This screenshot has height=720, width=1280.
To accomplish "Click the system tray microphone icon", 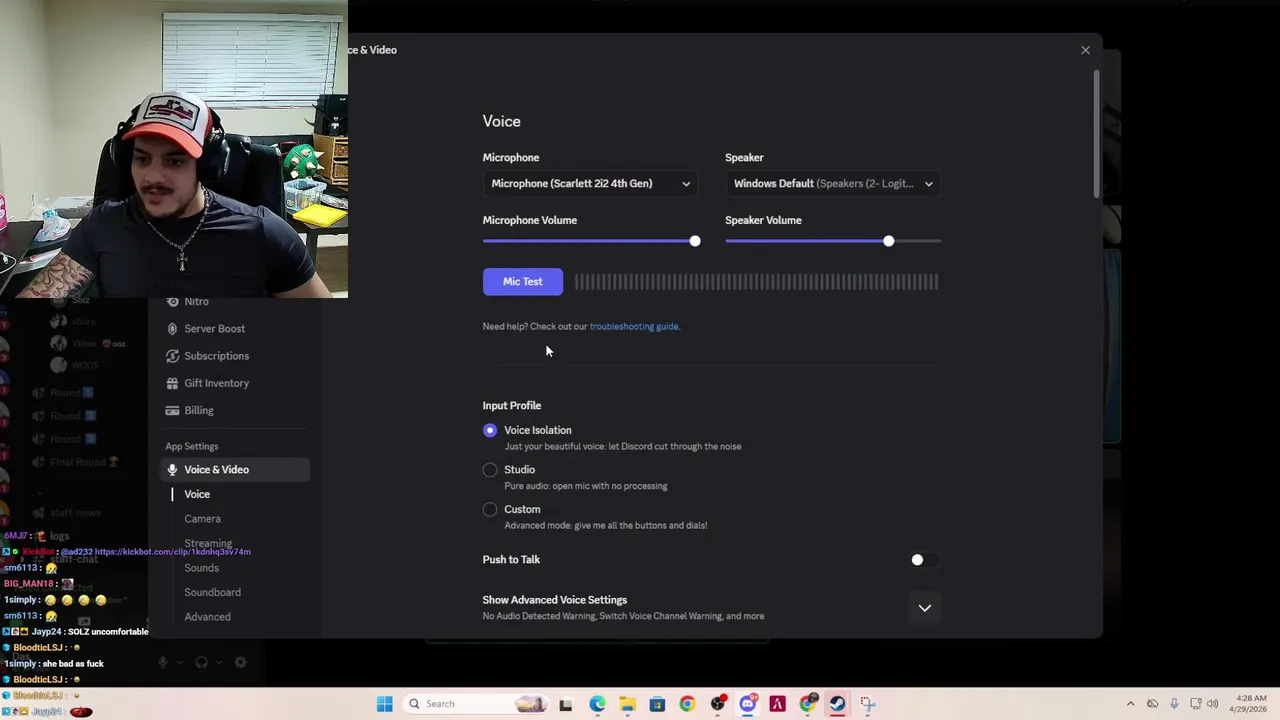I will pyautogui.click(x=1174, y=704).
